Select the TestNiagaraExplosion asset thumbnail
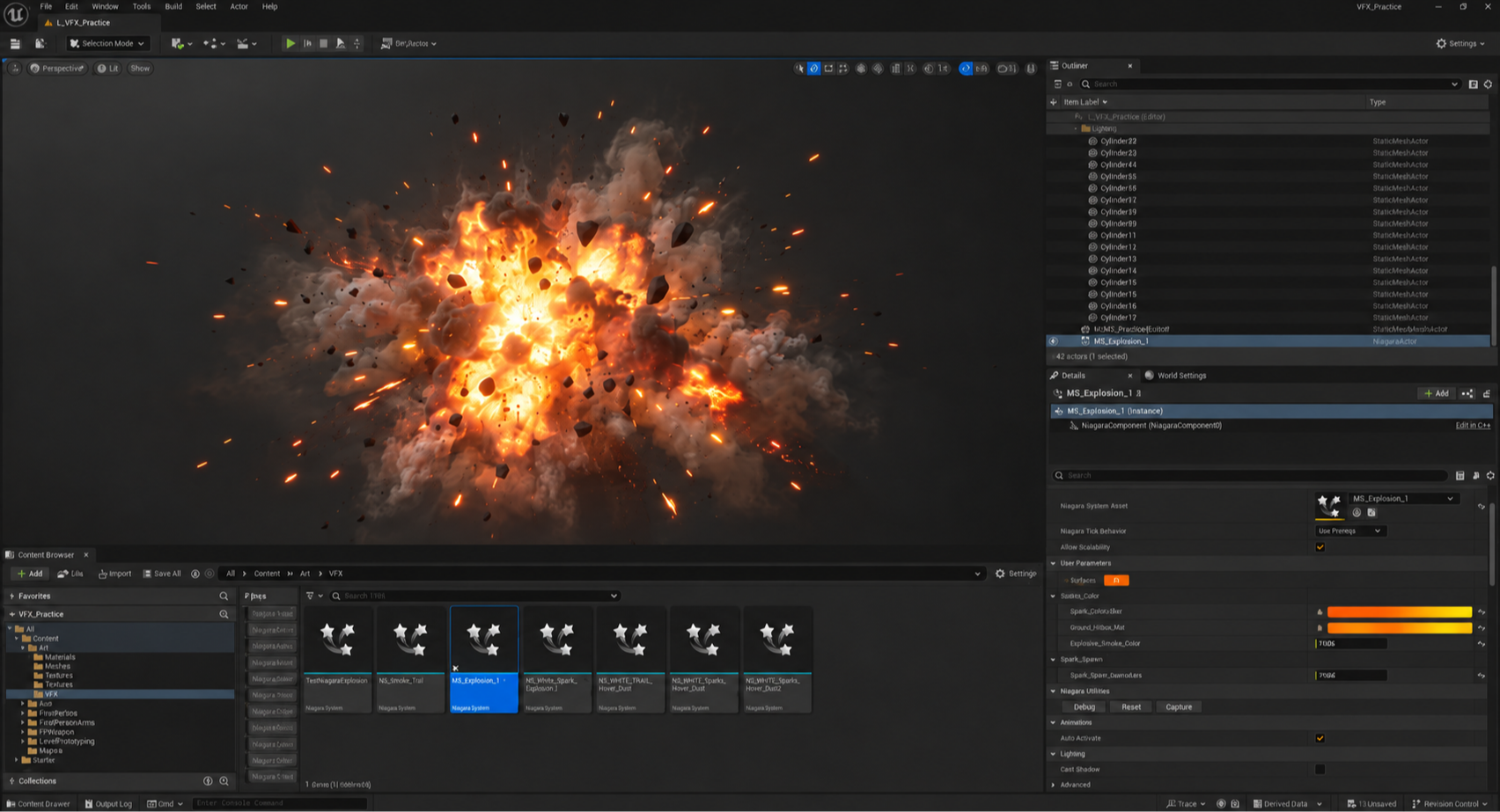 tap(337, 660)
